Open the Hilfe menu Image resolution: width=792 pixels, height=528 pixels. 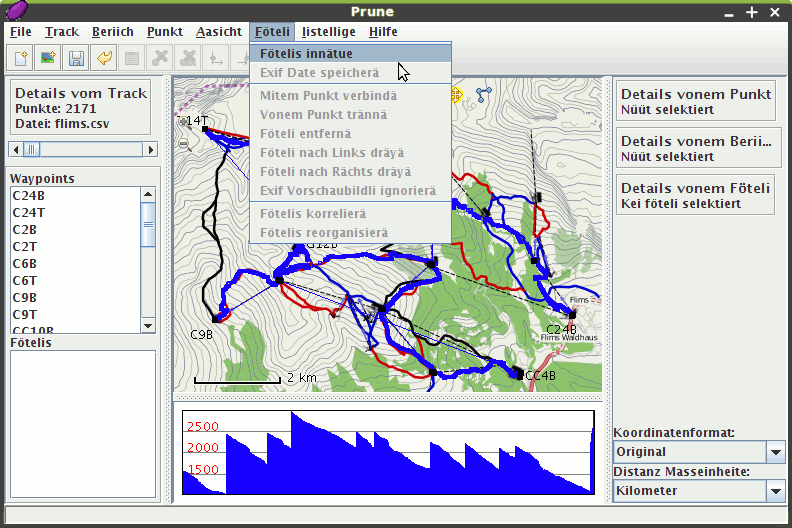point(383,32)
